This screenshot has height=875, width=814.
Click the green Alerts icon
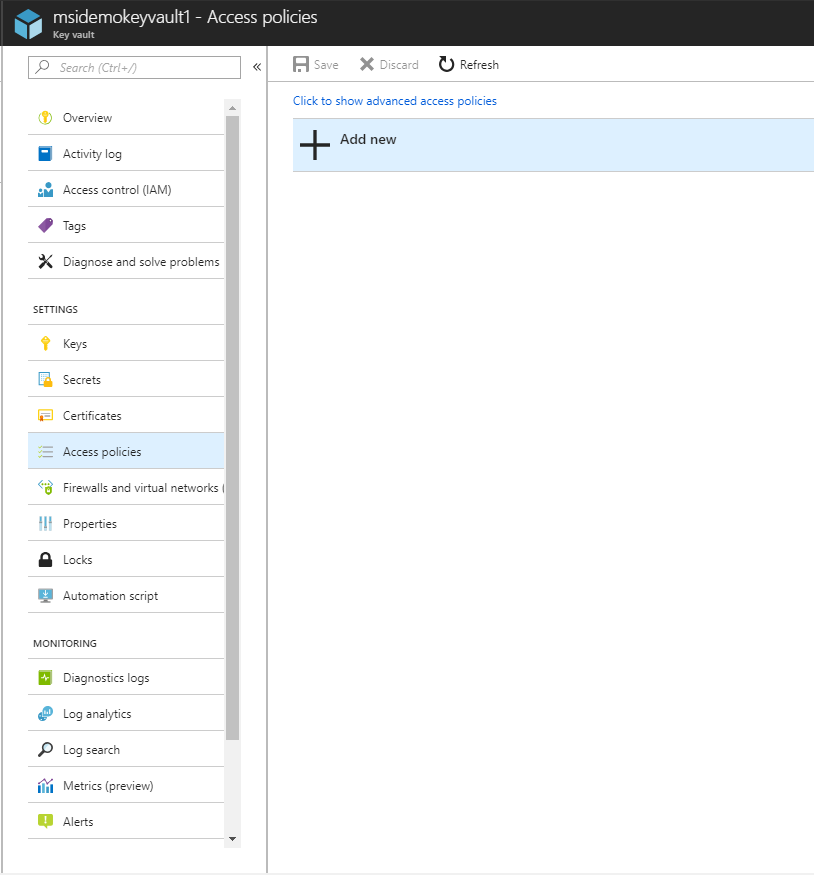coord(45,821)
